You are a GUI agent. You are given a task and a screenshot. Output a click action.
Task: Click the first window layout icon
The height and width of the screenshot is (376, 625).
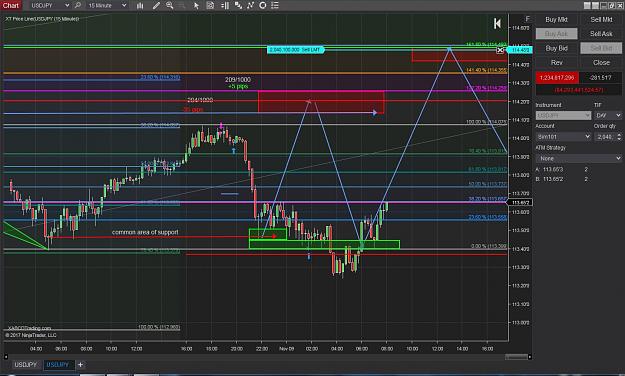coord(587,5)
